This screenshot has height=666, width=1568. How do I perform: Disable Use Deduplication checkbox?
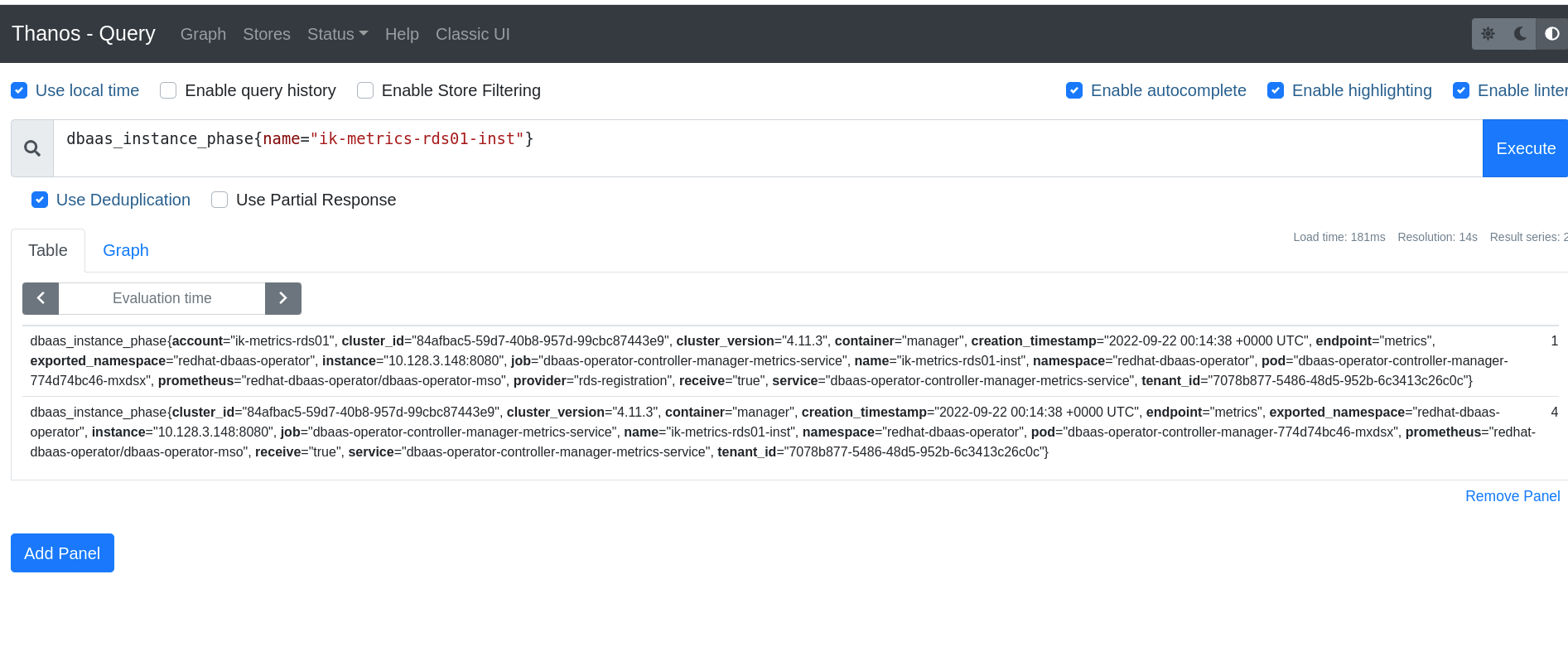tap(40, 200)
